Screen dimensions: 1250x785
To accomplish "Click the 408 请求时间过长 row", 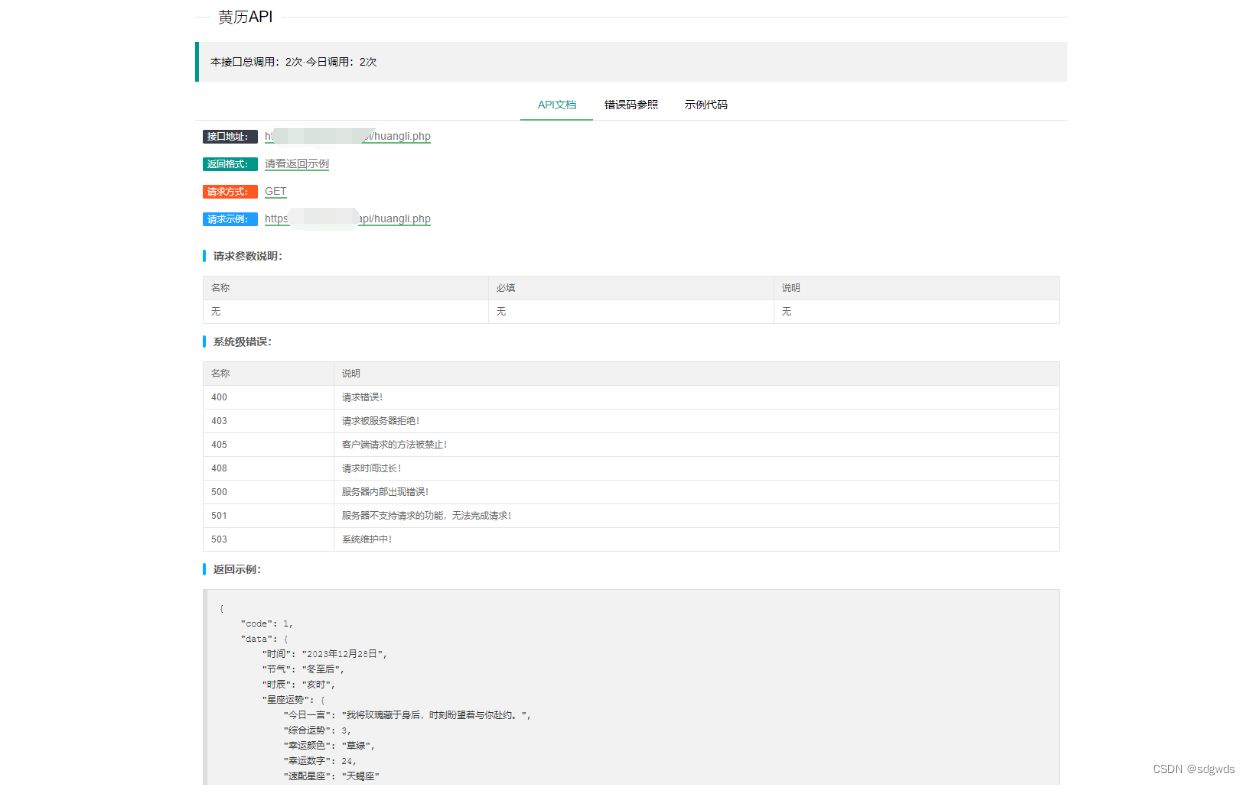I will coord(630,468).
